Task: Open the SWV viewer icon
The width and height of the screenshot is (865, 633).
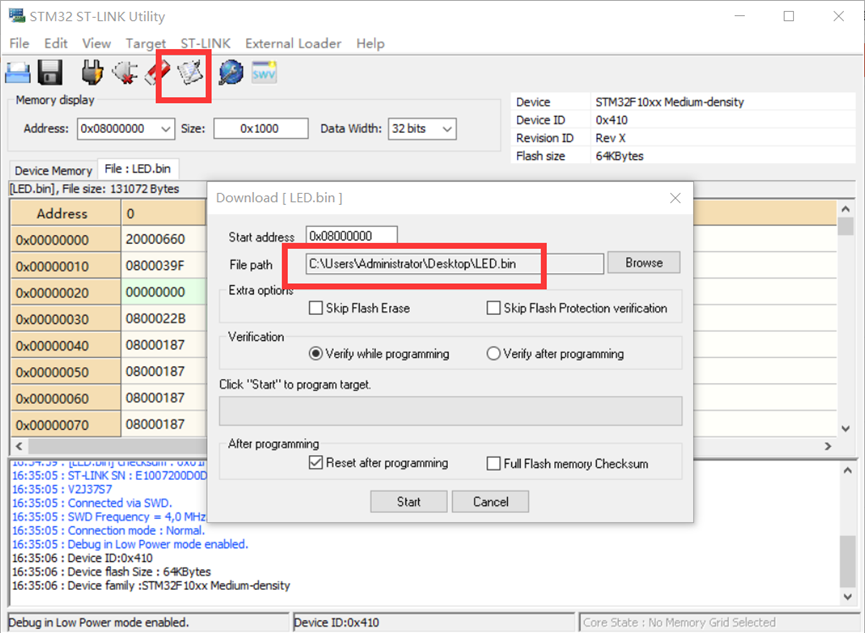Action: point(264,72)
